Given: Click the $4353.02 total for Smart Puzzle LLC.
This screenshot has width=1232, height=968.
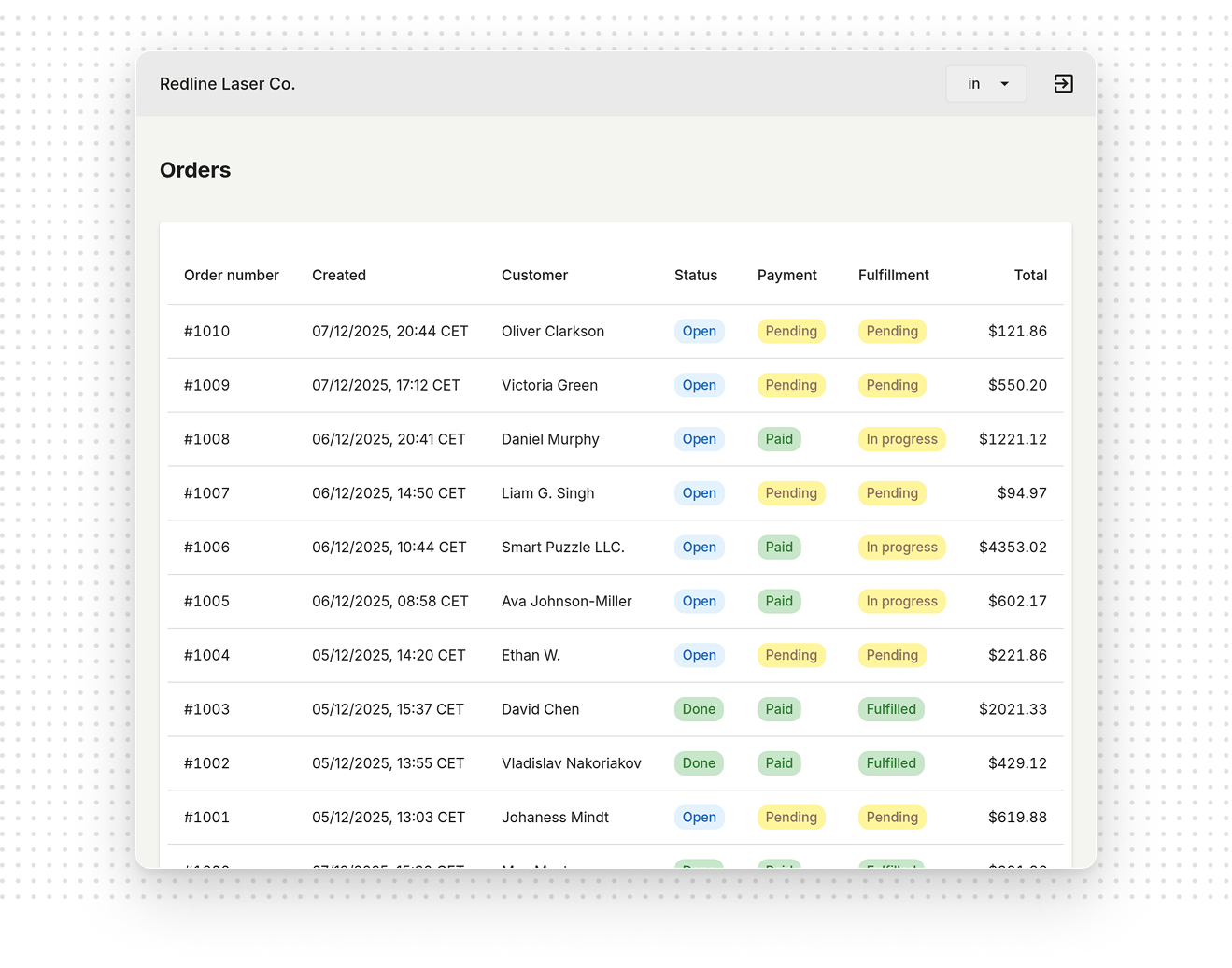Looking at the screenshot, I should click(1012, 548).
